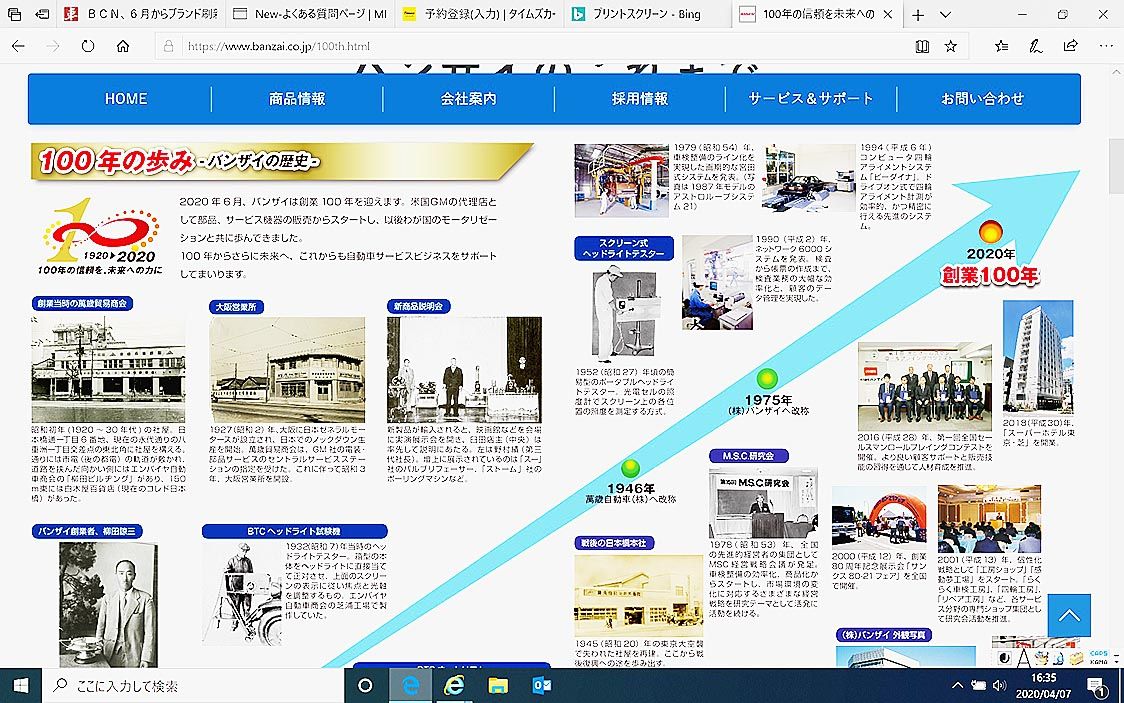Switch to the BCN、6月からブランド別 tab
1124x703 pixels.
(140, 14)
